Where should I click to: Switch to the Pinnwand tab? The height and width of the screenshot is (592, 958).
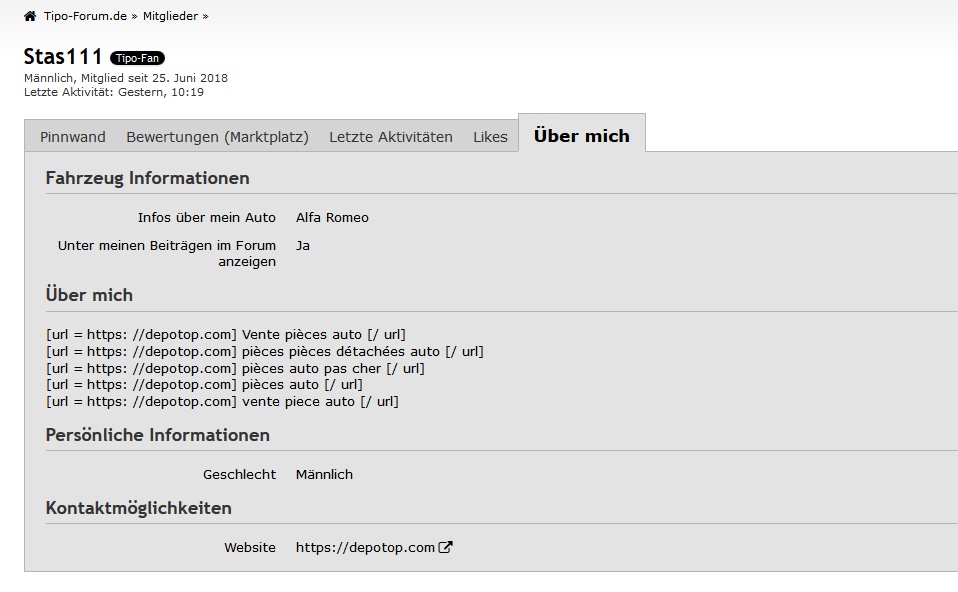click(73, 137)
